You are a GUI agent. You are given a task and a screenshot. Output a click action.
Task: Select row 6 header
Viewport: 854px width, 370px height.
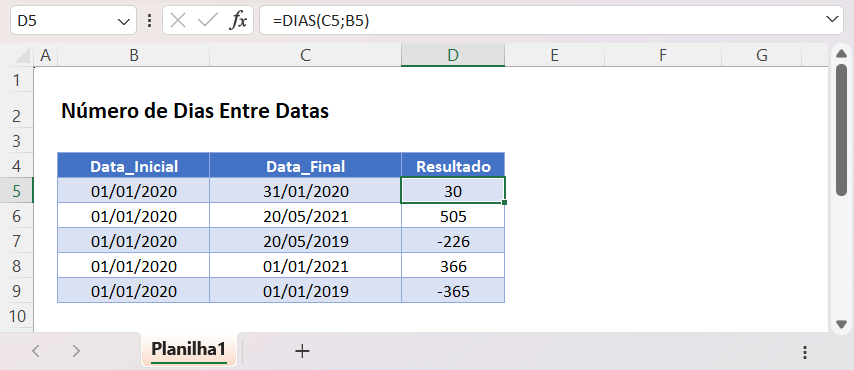(x=16, y=216)
